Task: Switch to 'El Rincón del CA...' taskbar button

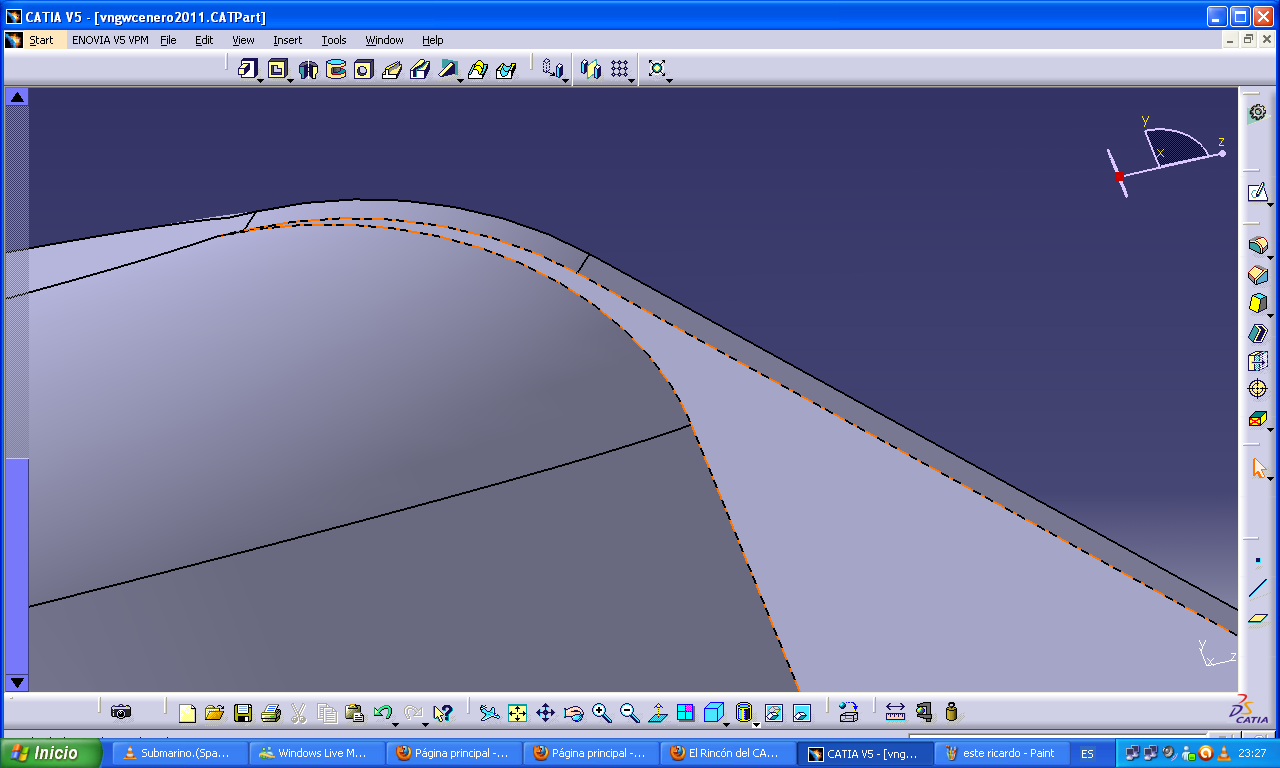Action: point(728,753)
